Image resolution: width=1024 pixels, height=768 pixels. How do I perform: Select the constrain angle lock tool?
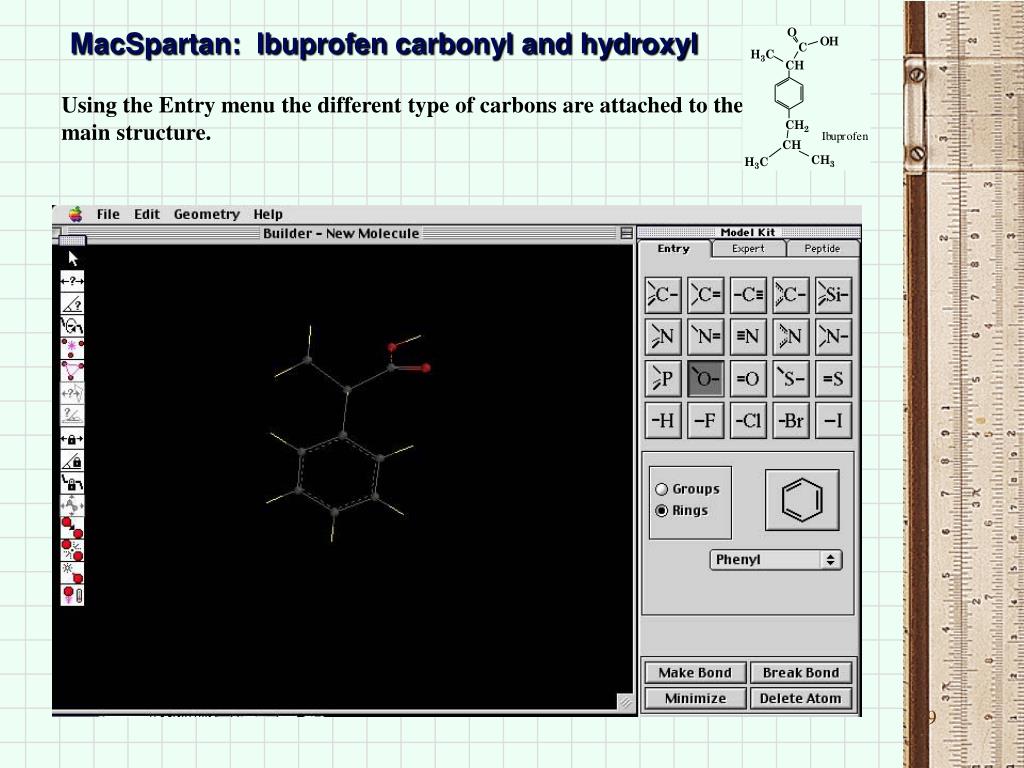tap(72, 461)
